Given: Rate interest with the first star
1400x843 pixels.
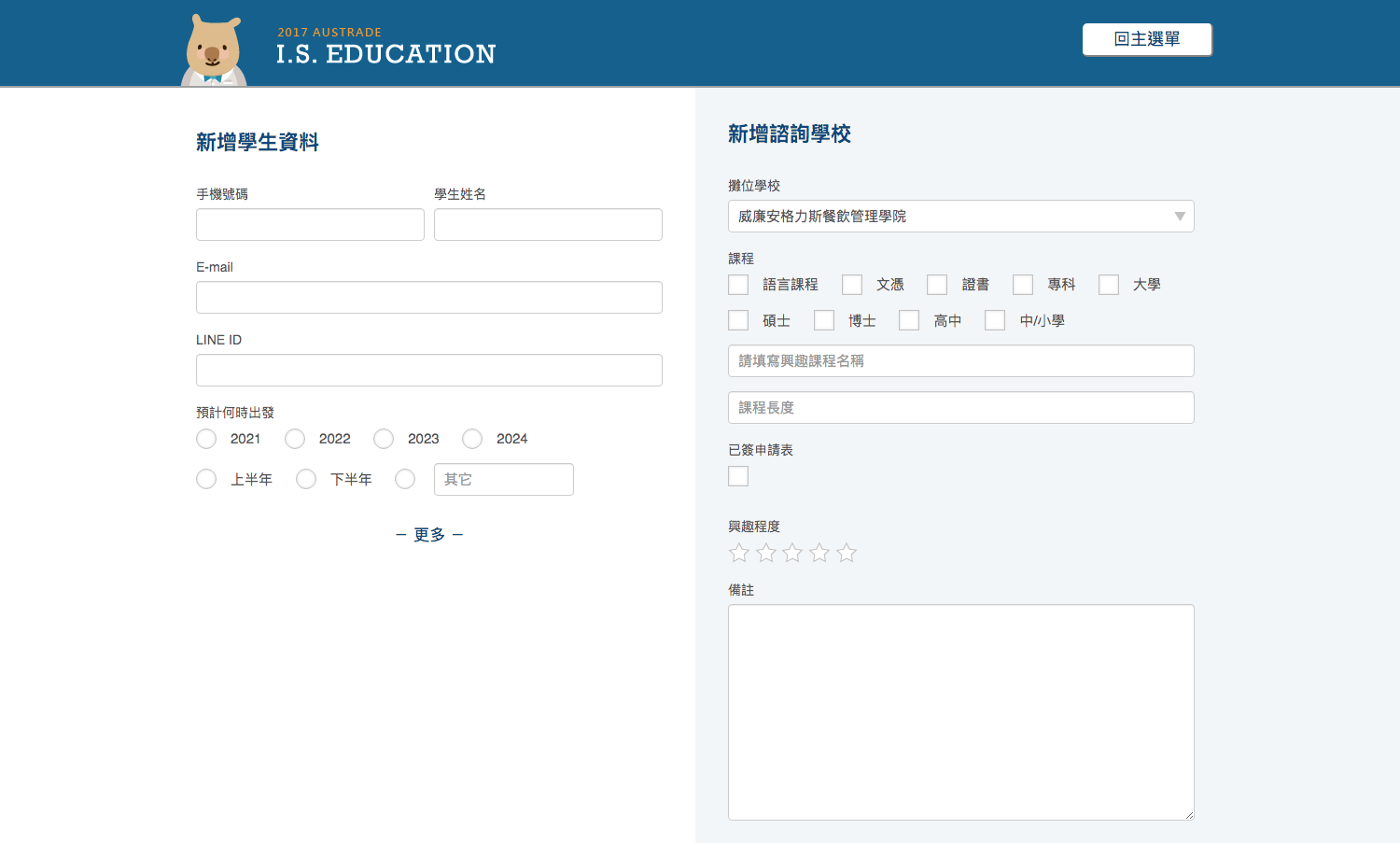Looking at the screenshot, I should tap(739, 553).
